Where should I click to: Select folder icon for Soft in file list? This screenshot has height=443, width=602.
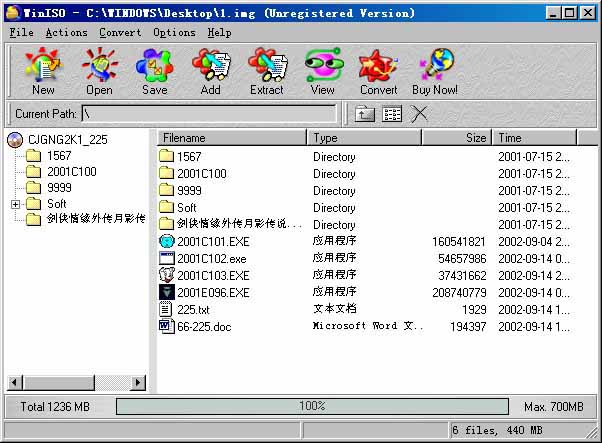(x=166, y=207)
